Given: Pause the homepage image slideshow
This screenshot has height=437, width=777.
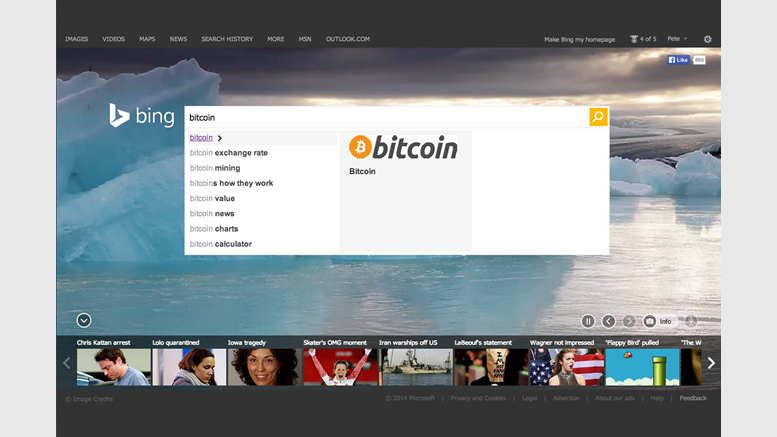Looking at the screenshot, I should pyautogui.click(x=588, y=322).
